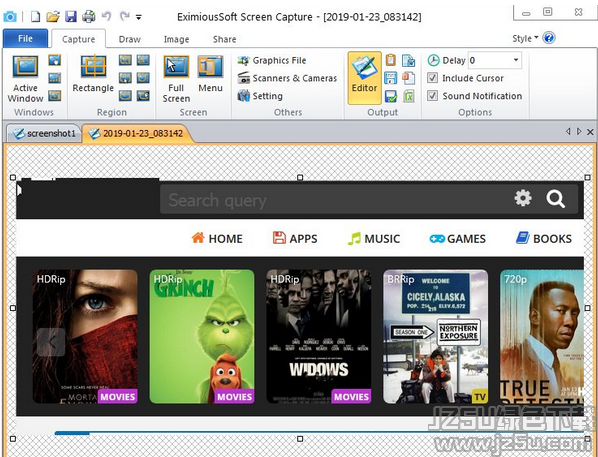
Task: Open the Image ribbon tab
Action: coord(176,39)
